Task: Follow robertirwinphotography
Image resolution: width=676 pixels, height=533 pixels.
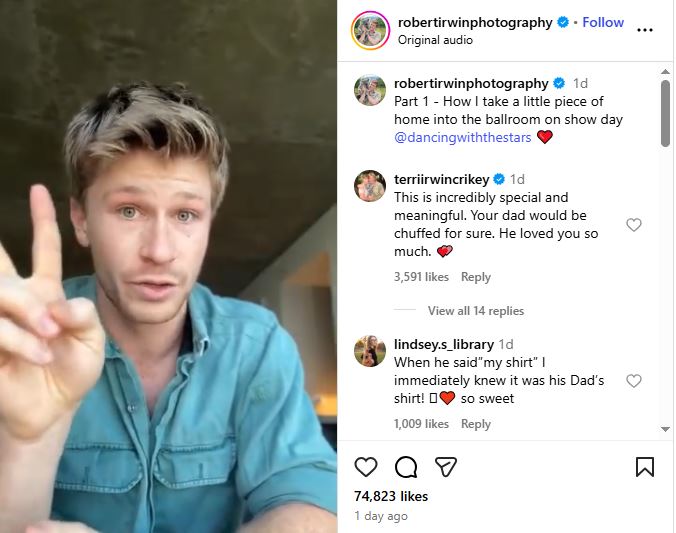Action: point(603,22)
